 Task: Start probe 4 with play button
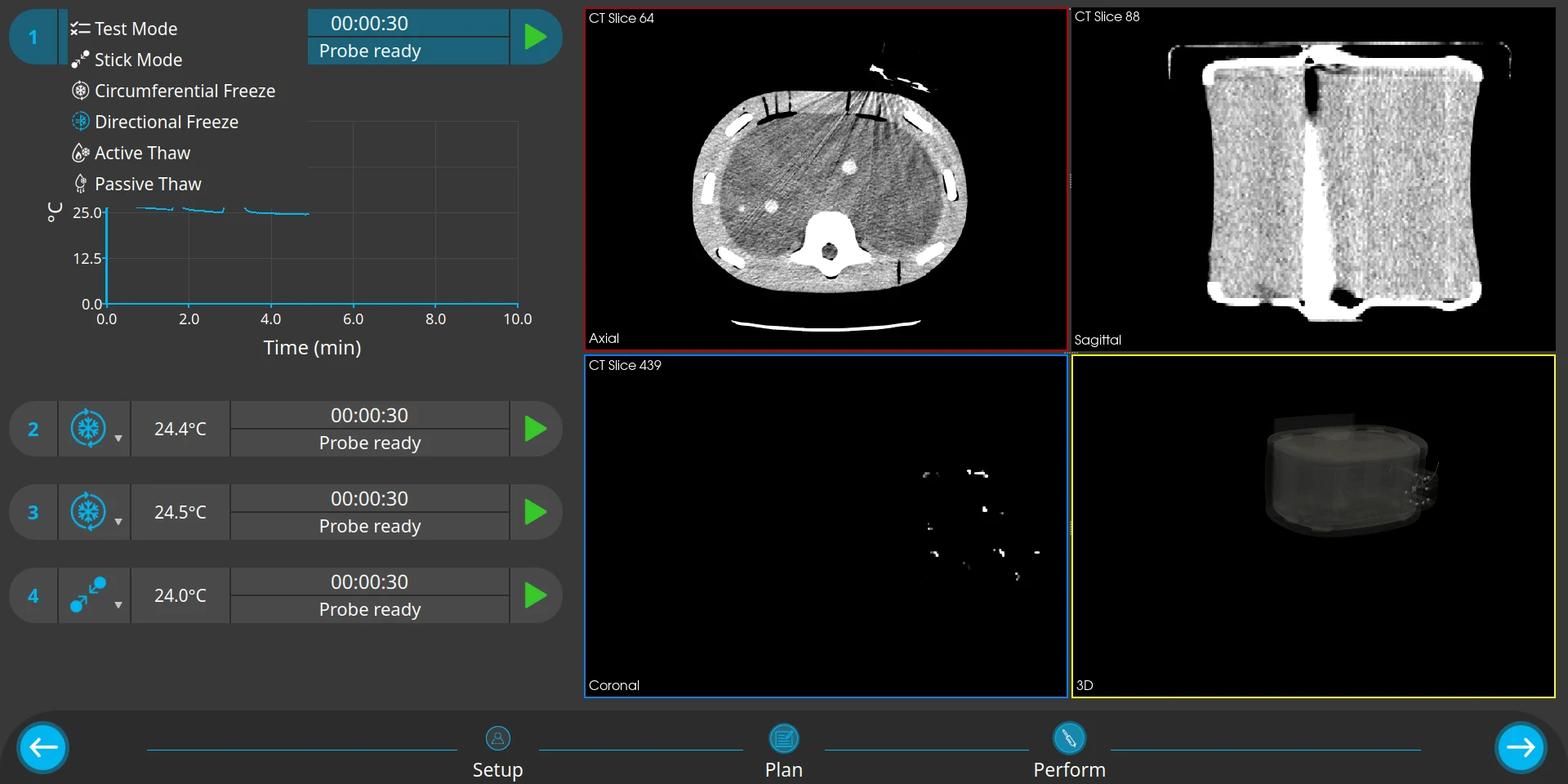pos(535,595)
